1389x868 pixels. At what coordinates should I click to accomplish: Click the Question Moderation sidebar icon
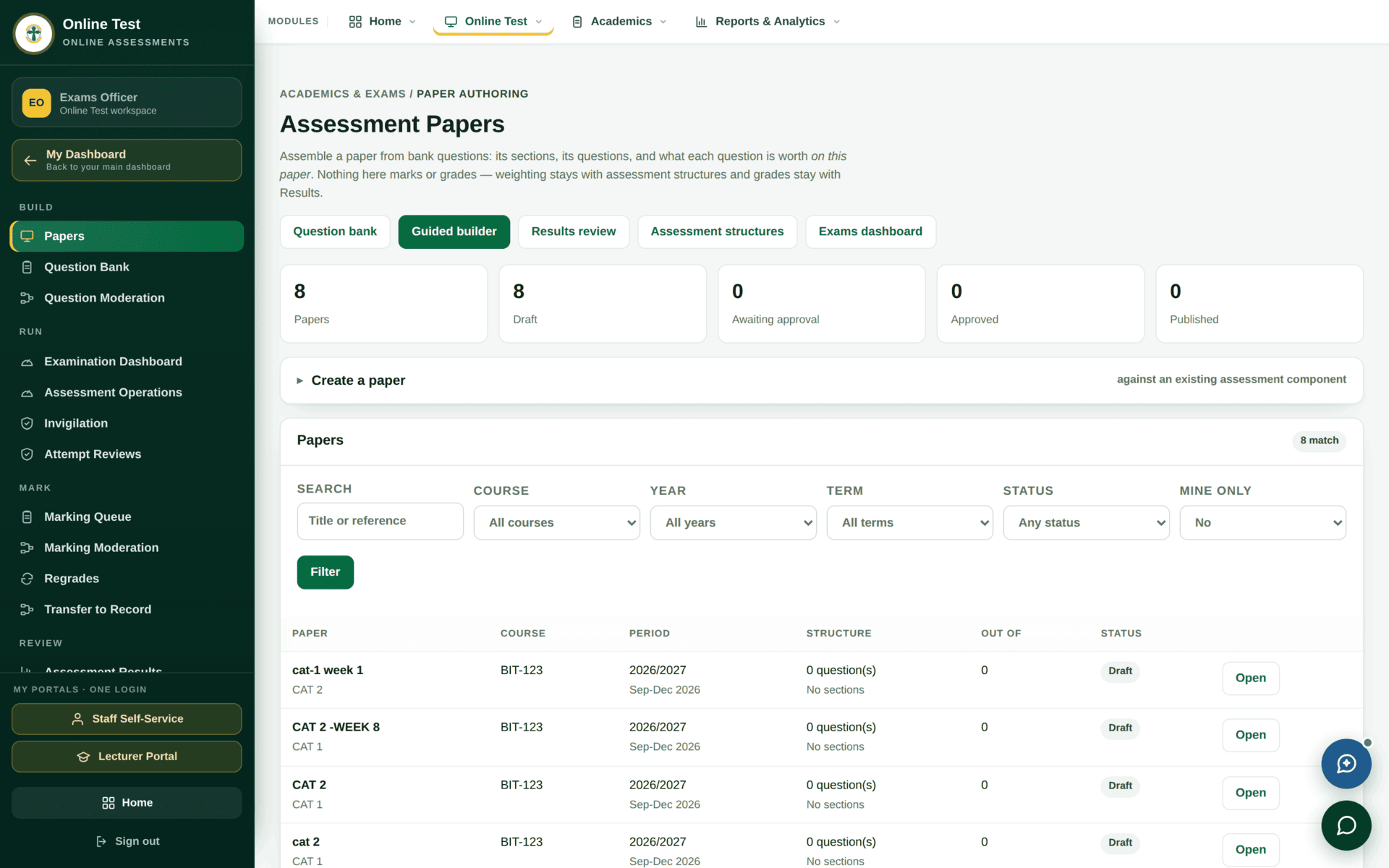27,298
